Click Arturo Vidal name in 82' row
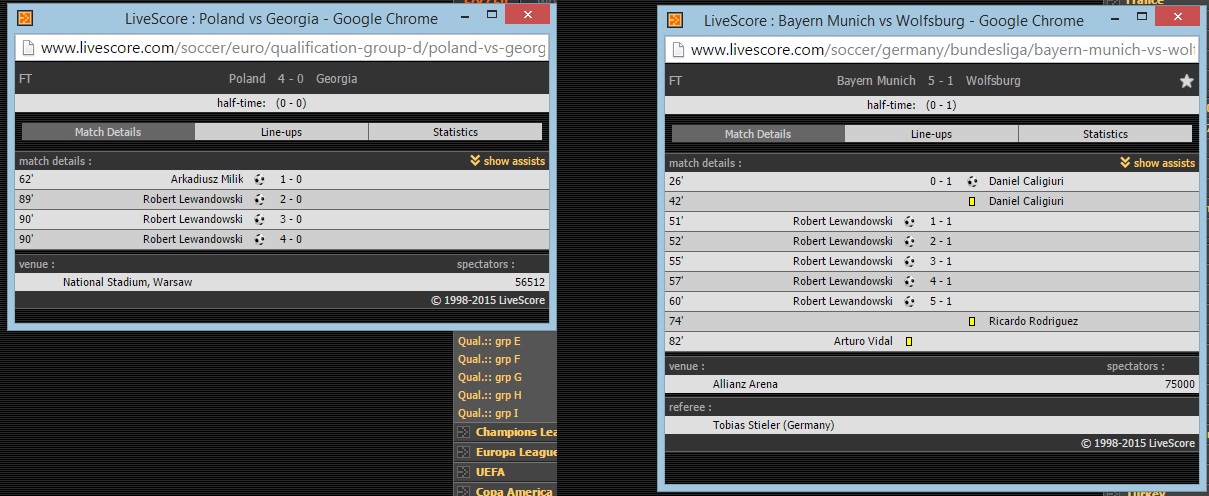Image resolution: width=1209 pixels, height=496 pixels. coord(863,341)
